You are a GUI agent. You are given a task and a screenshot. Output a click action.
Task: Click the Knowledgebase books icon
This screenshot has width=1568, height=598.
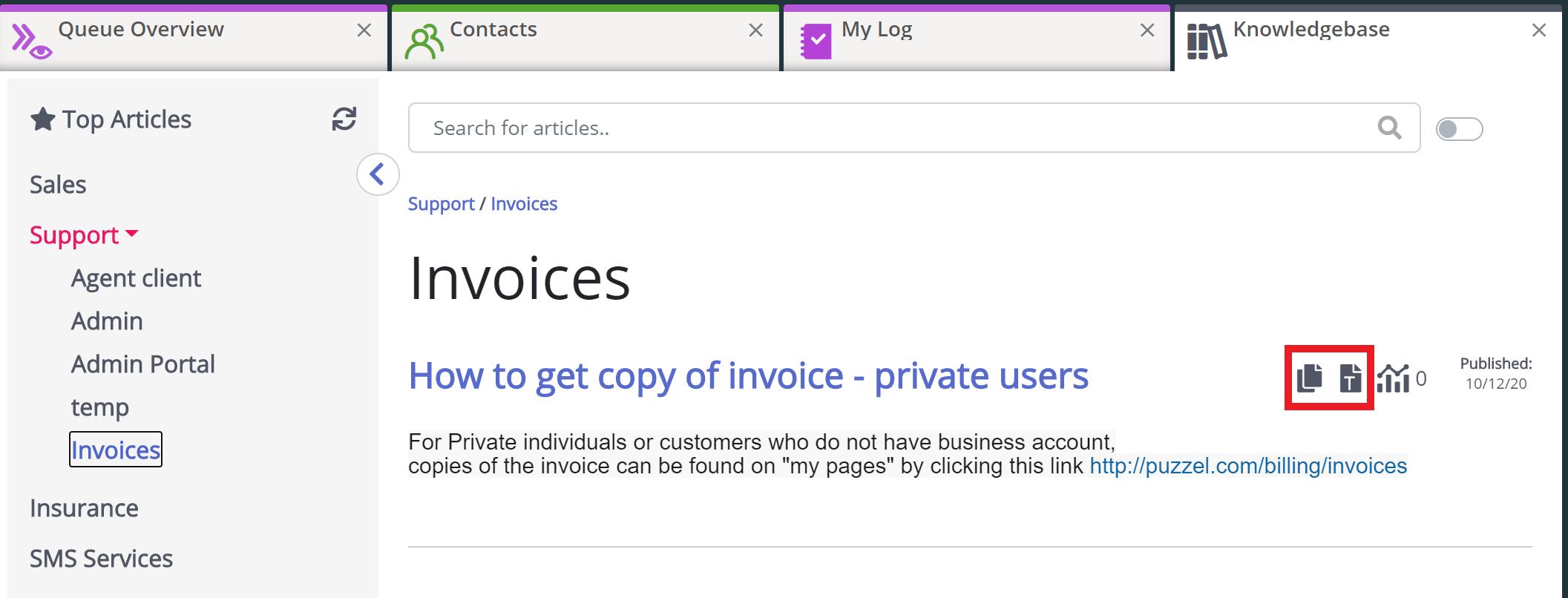[x=1206, y=41]
